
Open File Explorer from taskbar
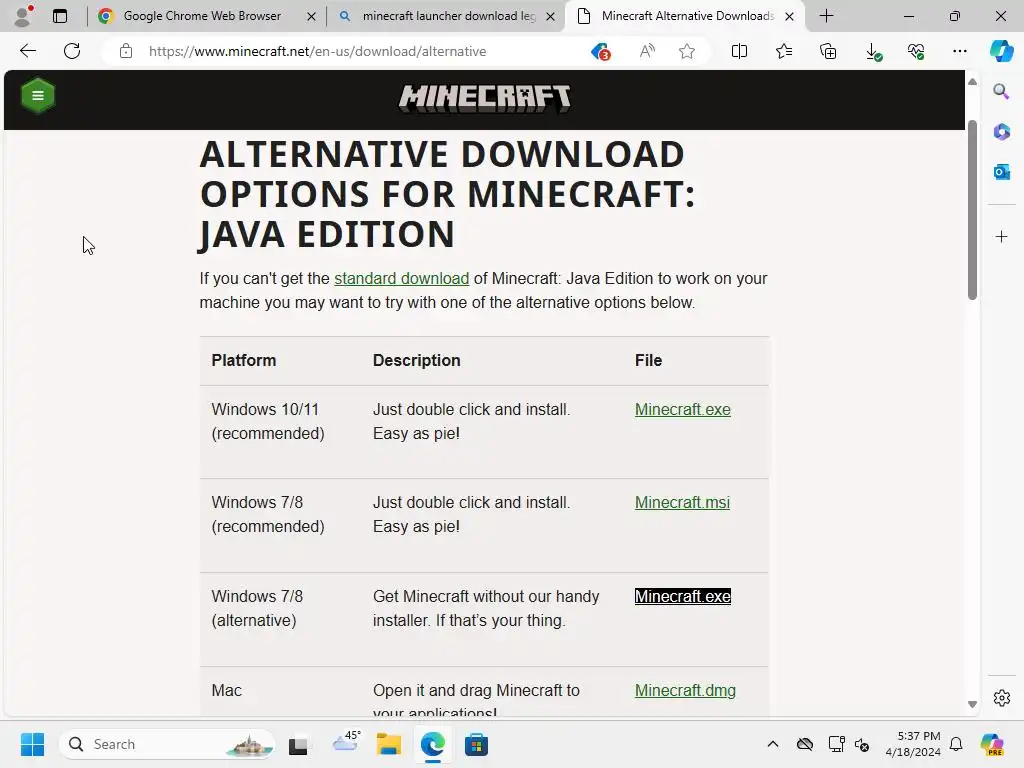(389, 744)
